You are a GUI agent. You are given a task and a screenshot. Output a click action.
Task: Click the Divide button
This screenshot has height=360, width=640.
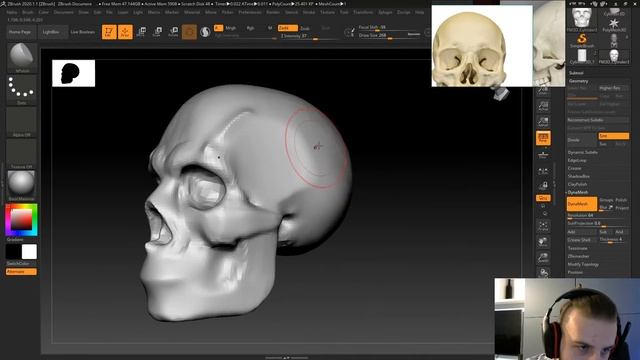[x=582, y=140]
